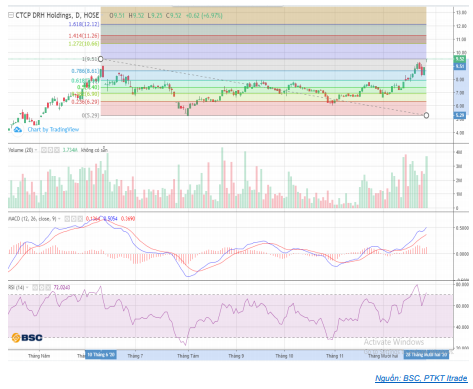
Task: Click the Tháng 7 time axis label
Action: coord(135,356)
